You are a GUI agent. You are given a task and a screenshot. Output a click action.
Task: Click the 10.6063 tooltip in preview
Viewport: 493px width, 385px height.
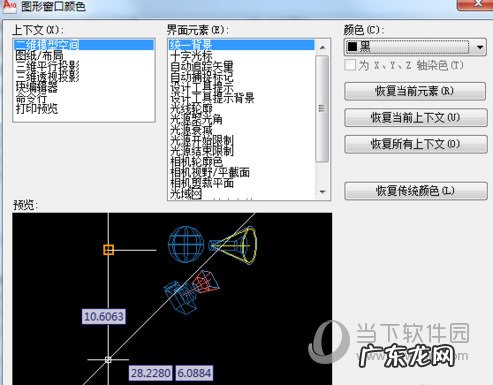[104, 316]
